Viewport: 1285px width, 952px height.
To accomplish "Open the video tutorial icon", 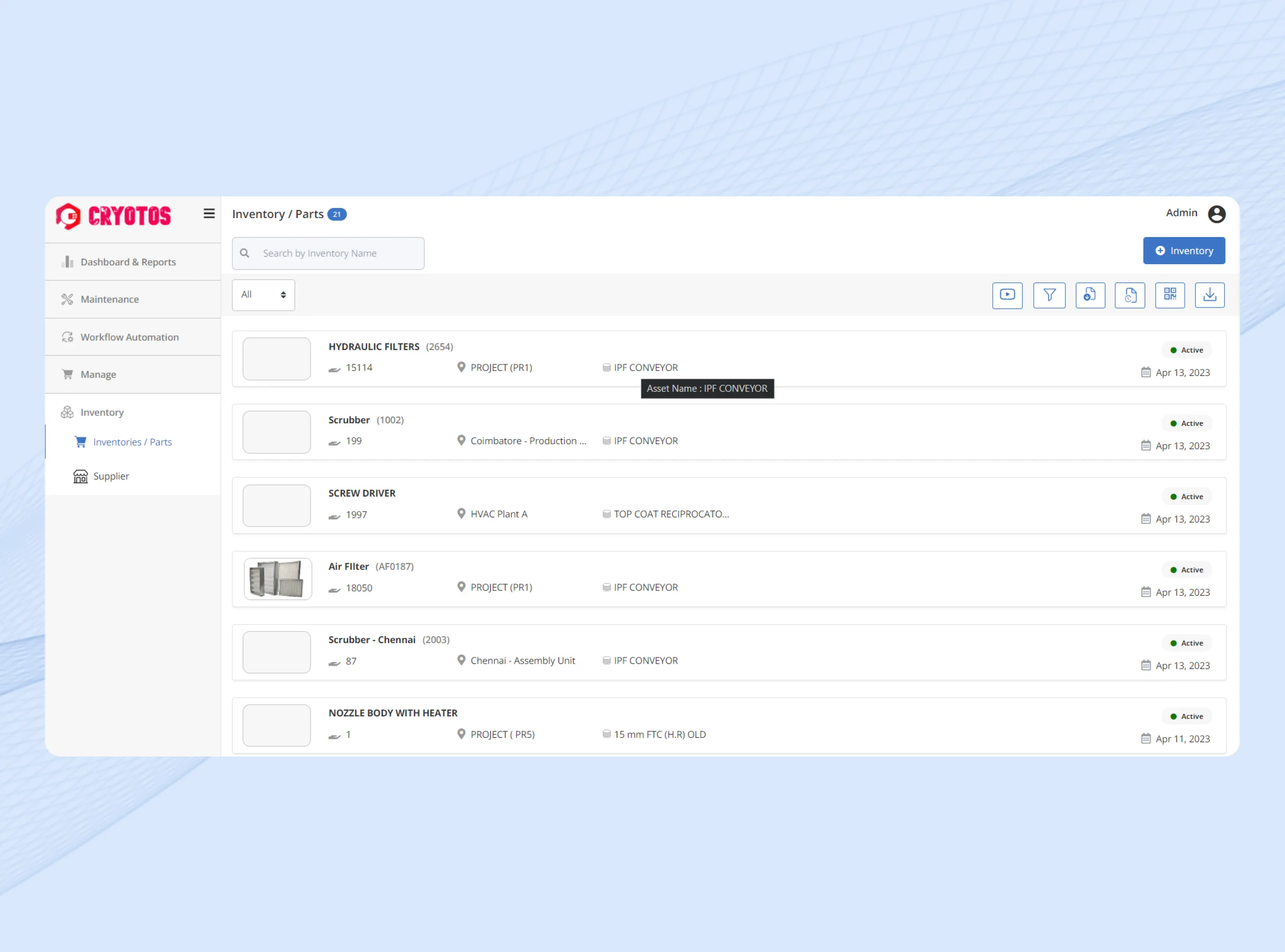I will coord(1007,295).
